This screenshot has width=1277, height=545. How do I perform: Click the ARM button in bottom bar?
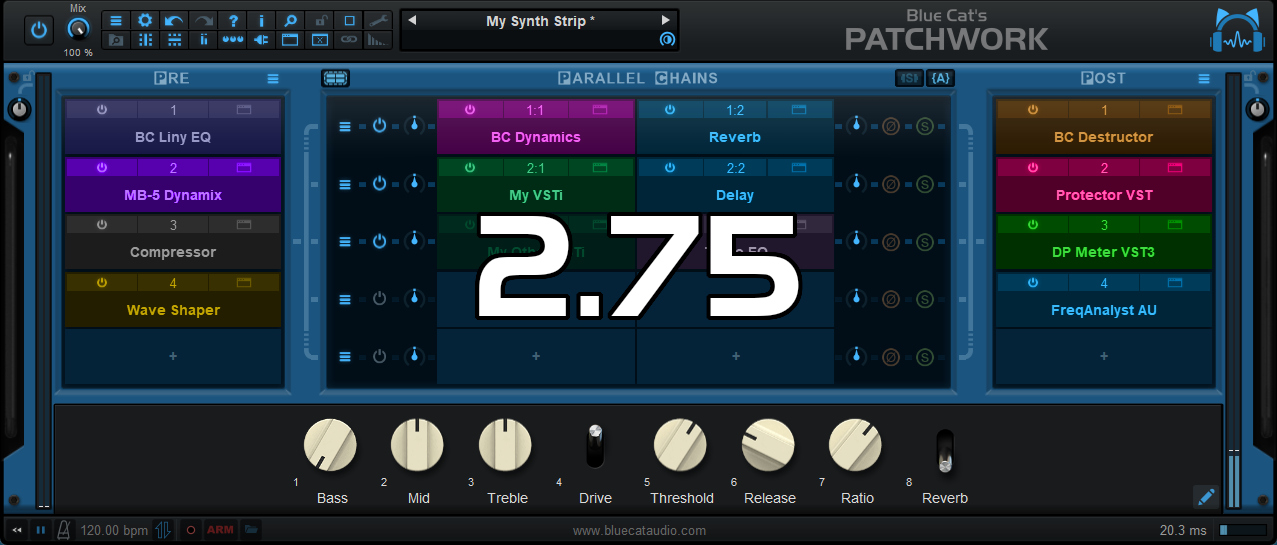click(x=220, y=530)
